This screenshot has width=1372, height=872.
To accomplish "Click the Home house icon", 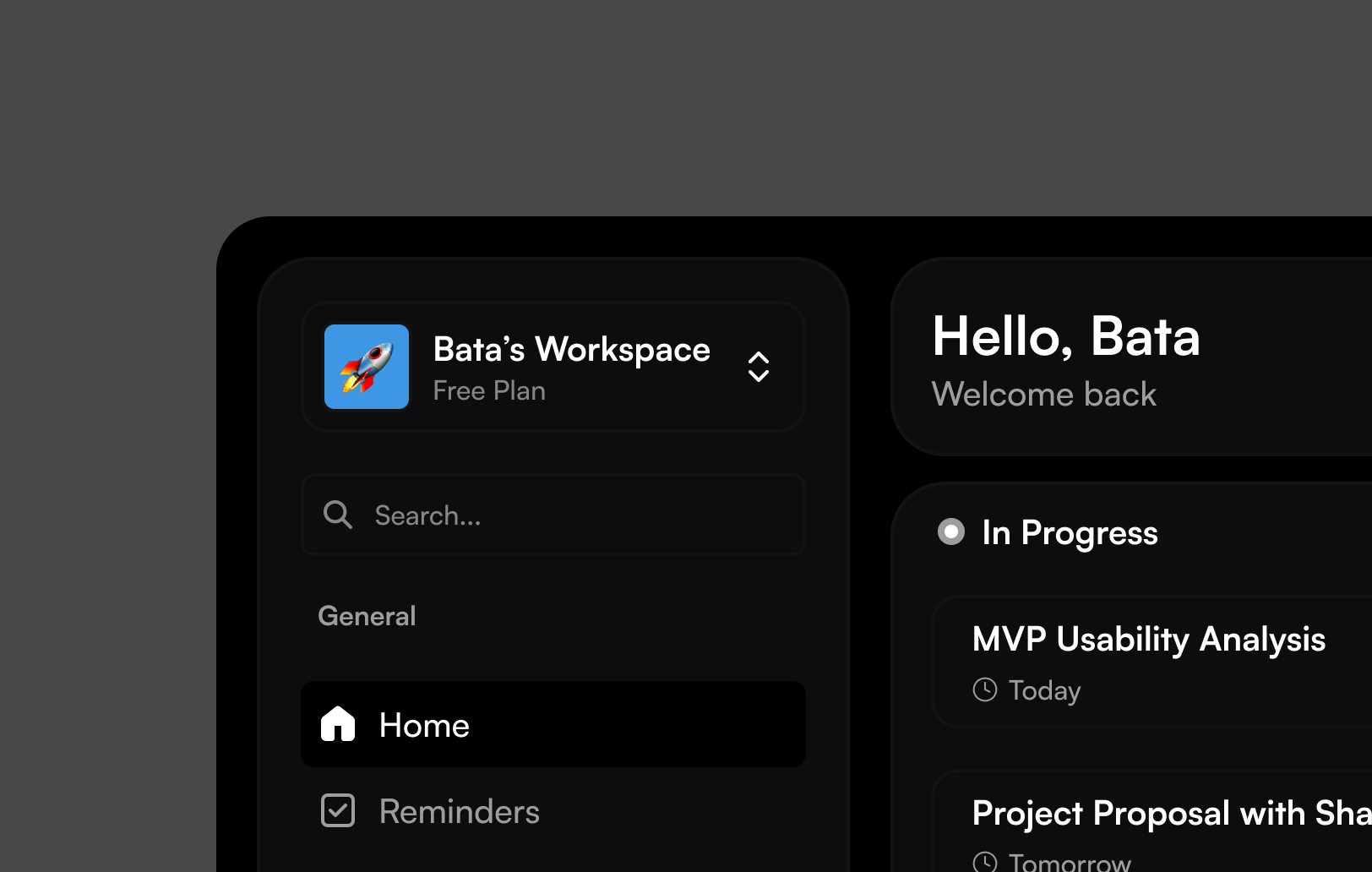I will [x=338, y=724].
